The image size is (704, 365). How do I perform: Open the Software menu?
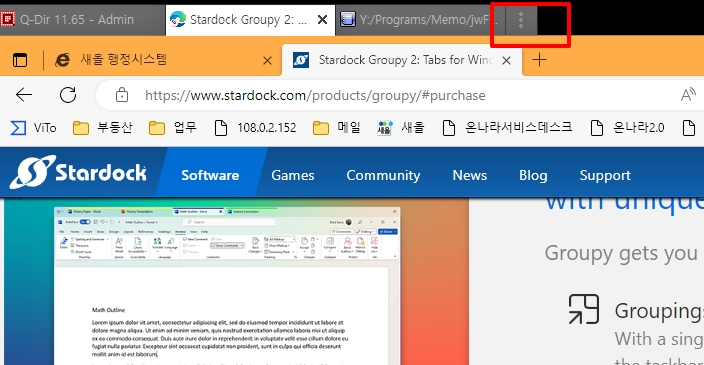click(x=210, y=175)
